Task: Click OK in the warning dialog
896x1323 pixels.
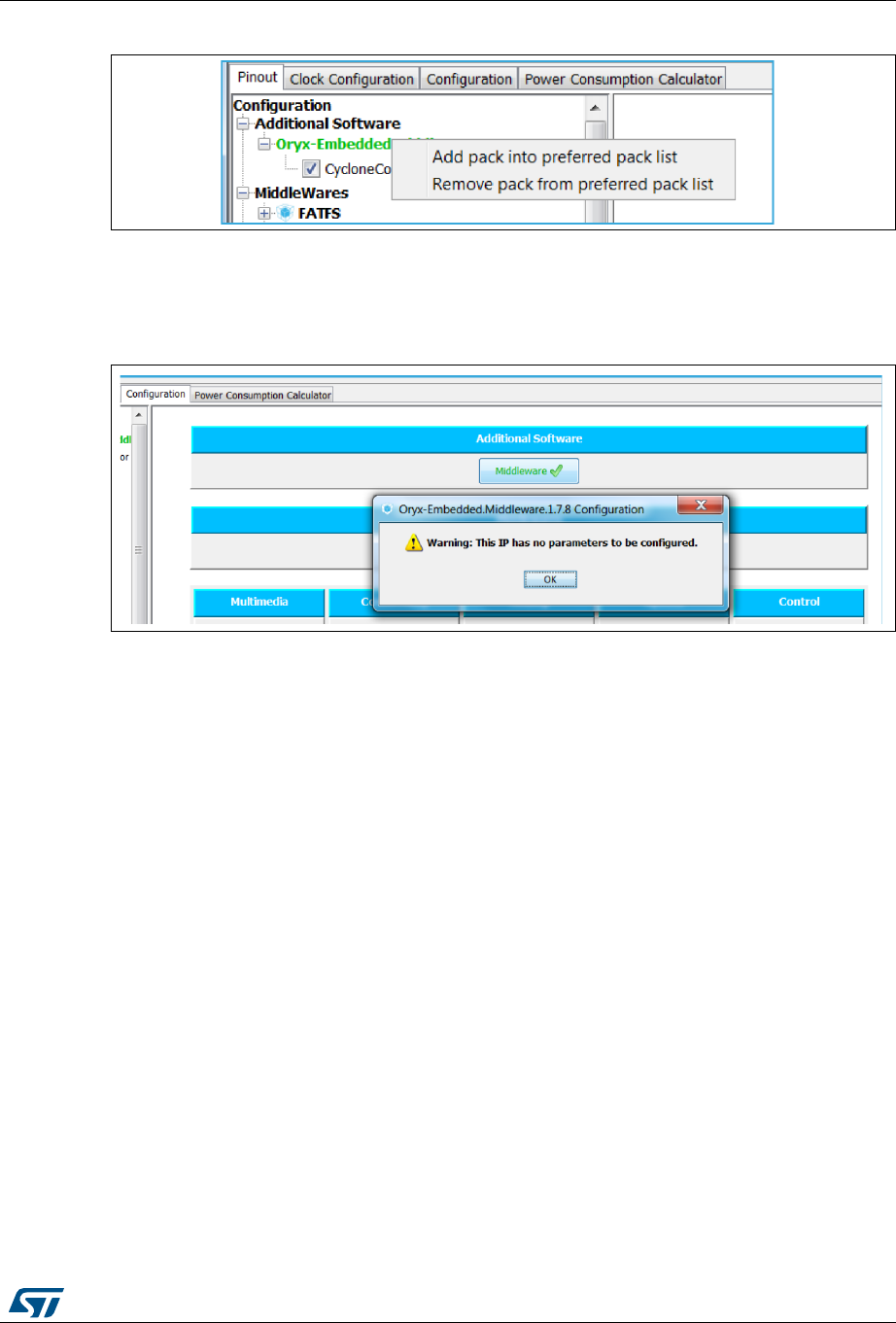Action: pyautogui.click(x=550, y=579)
